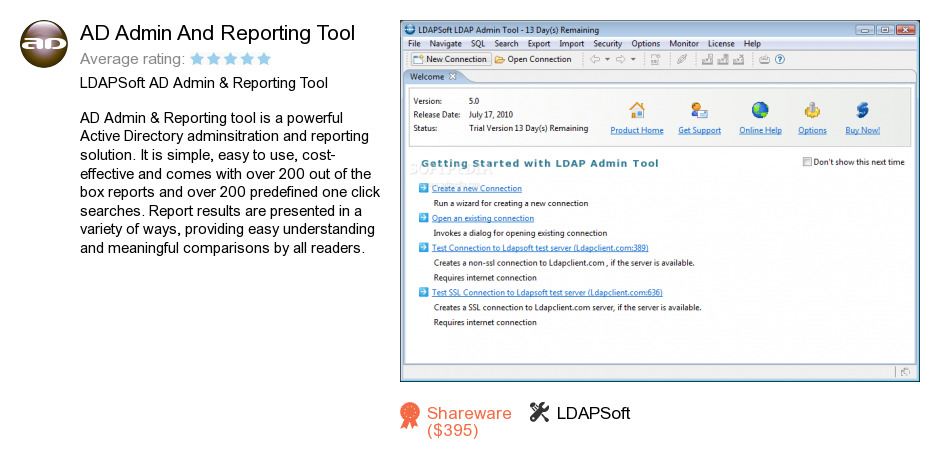Click the print icon in toolbar
The width and height of the screenshot is (940, 466).
coord(764,59)
